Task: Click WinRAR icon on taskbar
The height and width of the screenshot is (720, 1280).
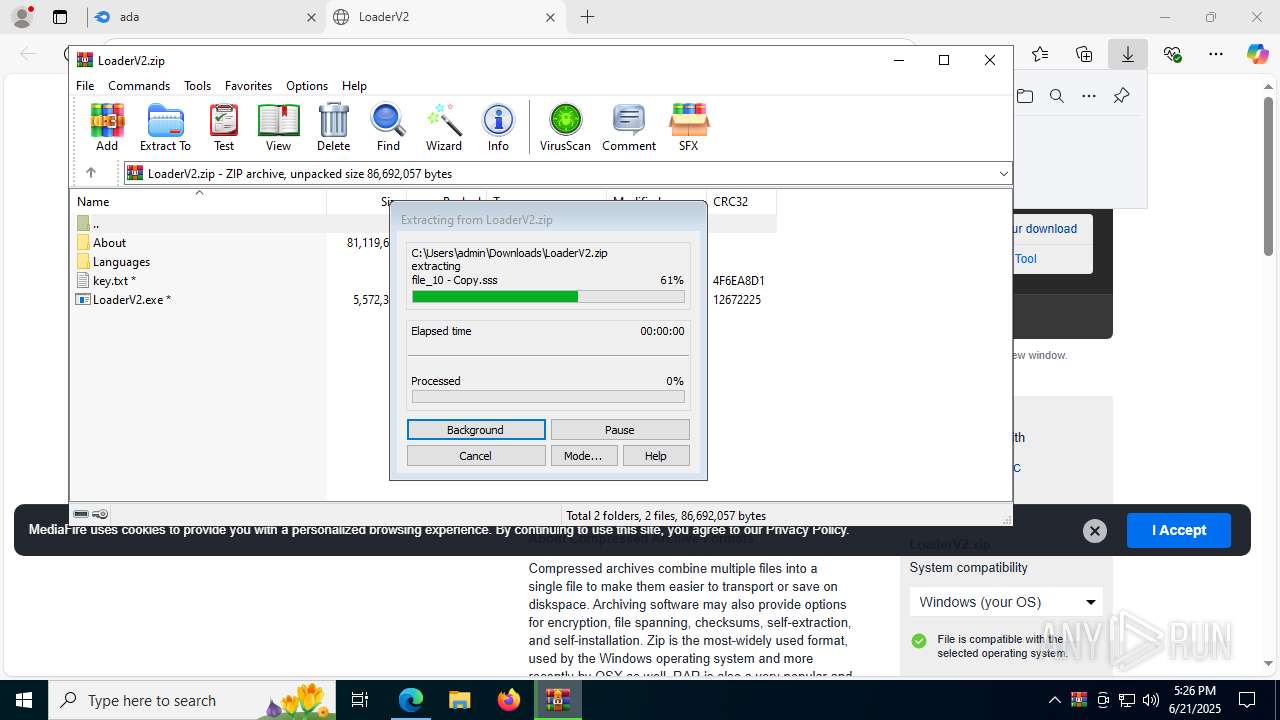Action: (558, 700)
